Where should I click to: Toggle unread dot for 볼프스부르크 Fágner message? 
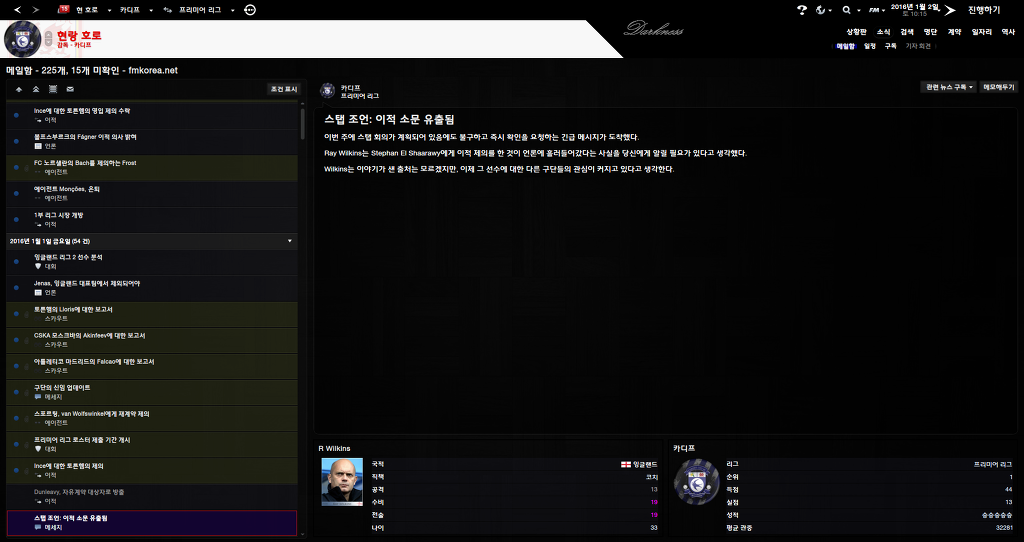(x=16, y=141)
